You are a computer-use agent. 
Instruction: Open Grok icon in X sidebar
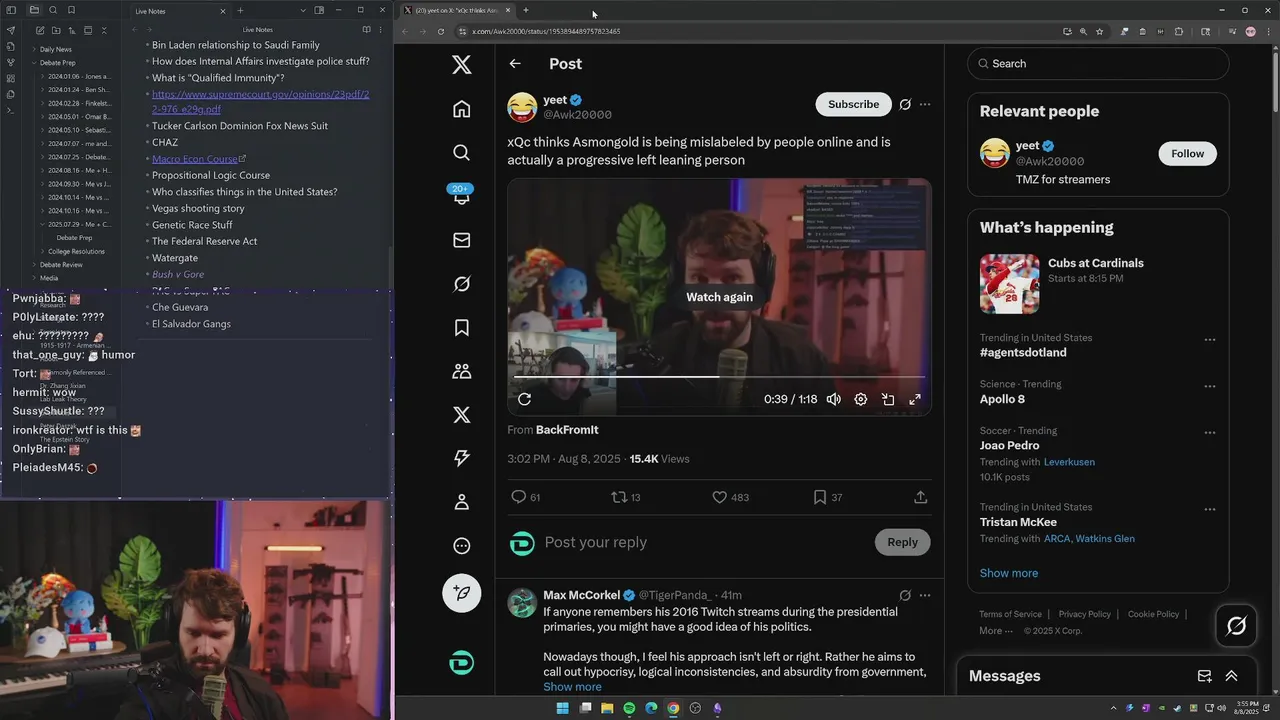click(461, 284)
